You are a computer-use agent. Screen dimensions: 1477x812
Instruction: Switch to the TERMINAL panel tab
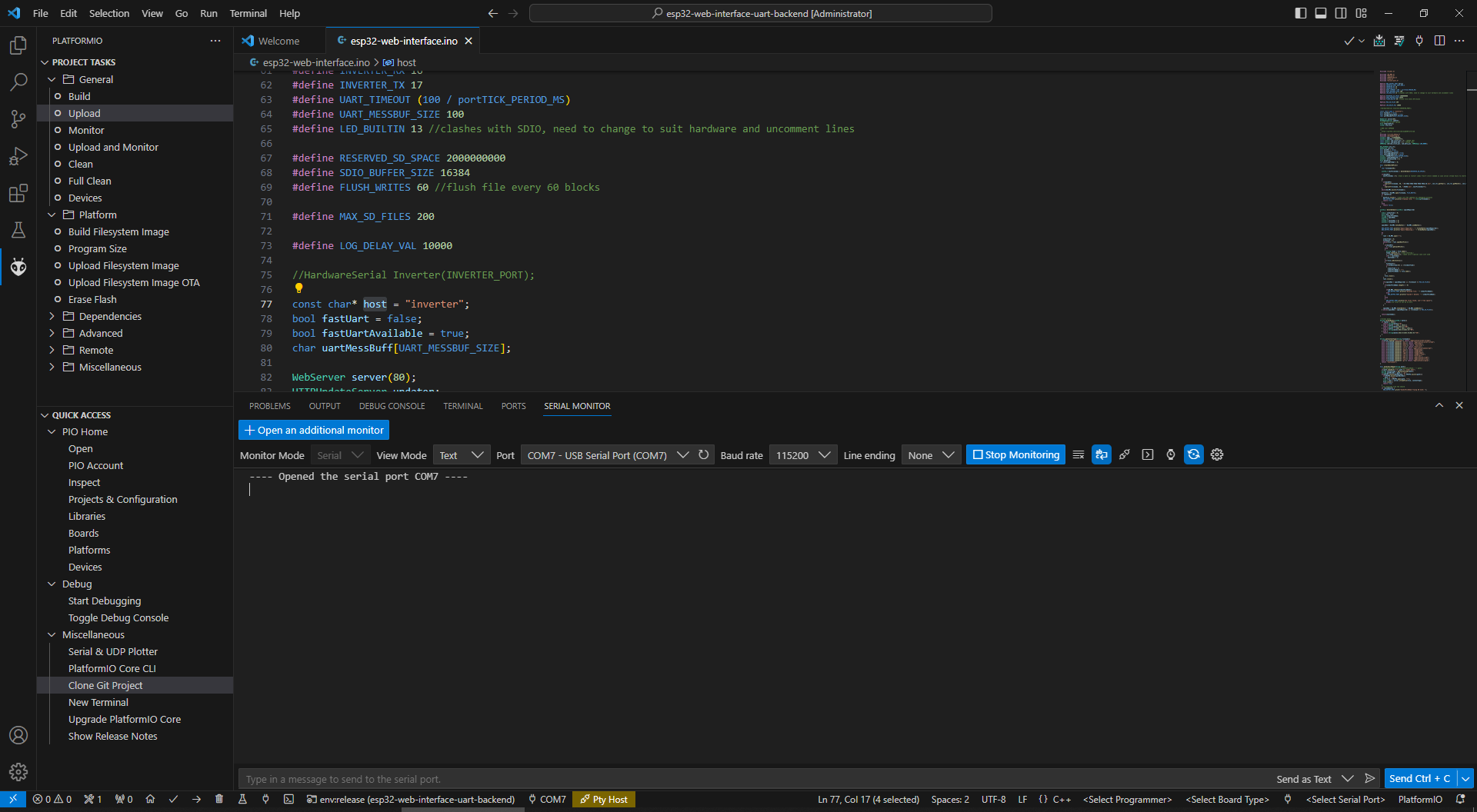tap(462, 406)
